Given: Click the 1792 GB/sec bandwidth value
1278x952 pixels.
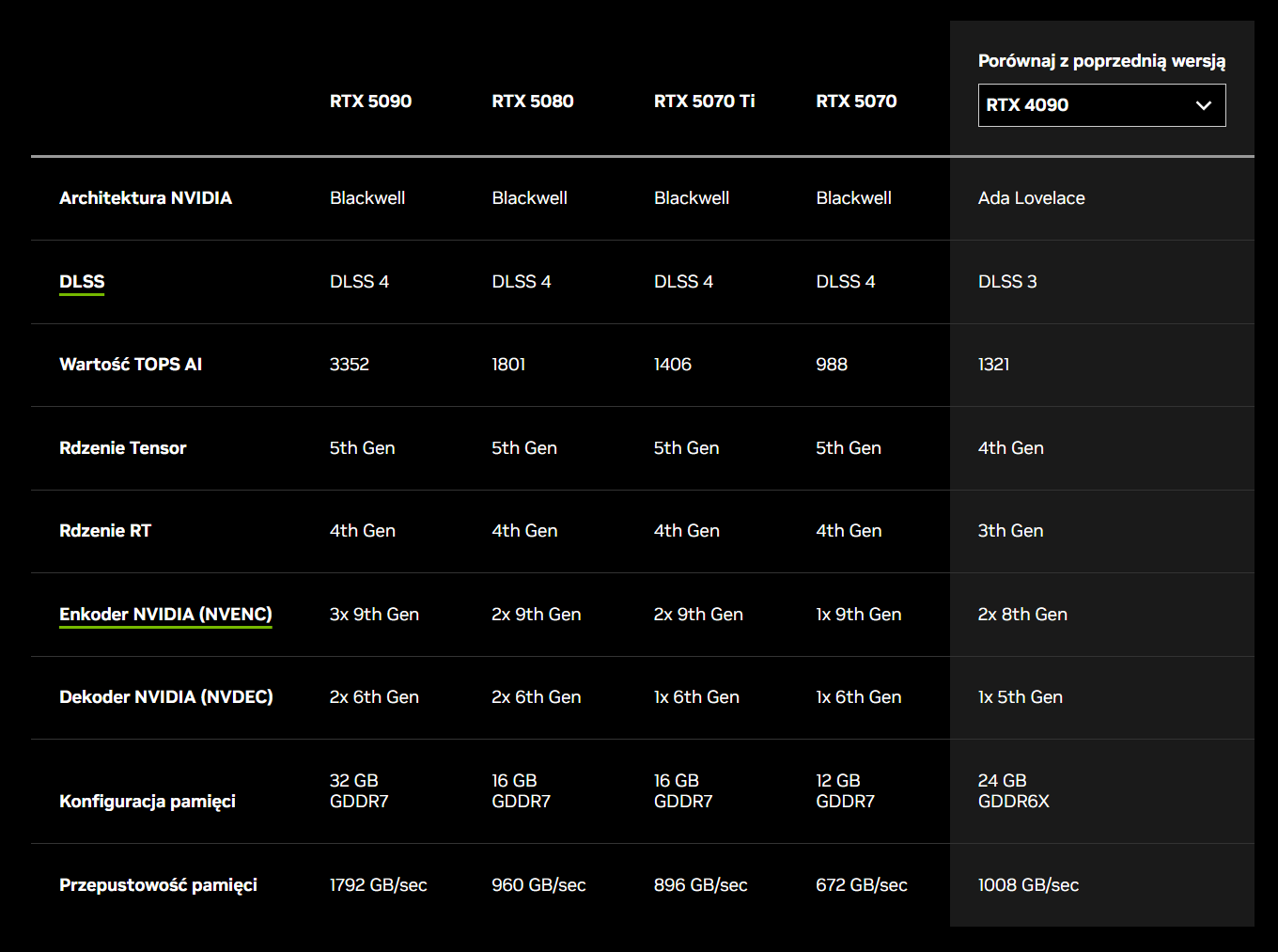Looking at the screenshot, I should click(379, 885).
